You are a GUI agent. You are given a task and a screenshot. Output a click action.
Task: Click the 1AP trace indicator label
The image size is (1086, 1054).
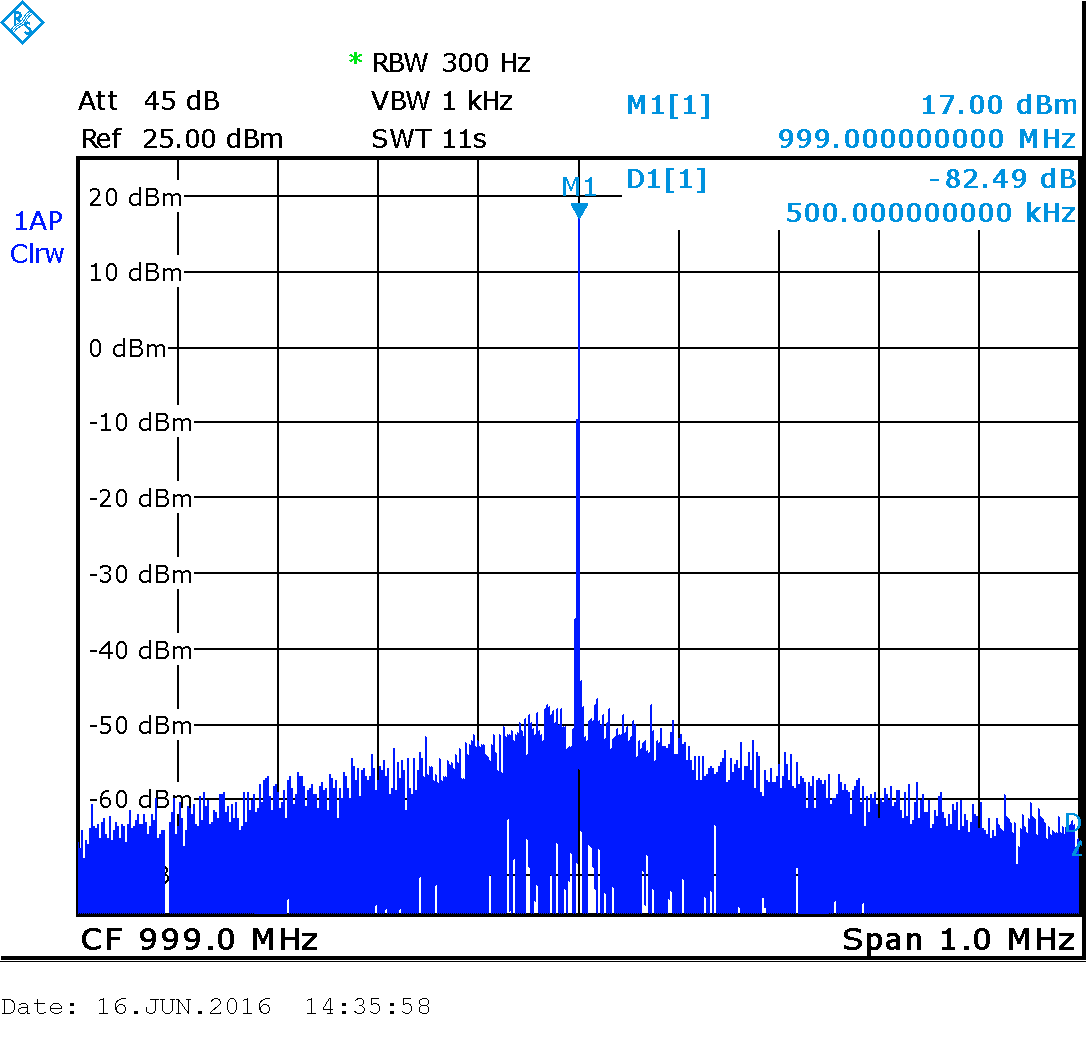click(37, 220)
